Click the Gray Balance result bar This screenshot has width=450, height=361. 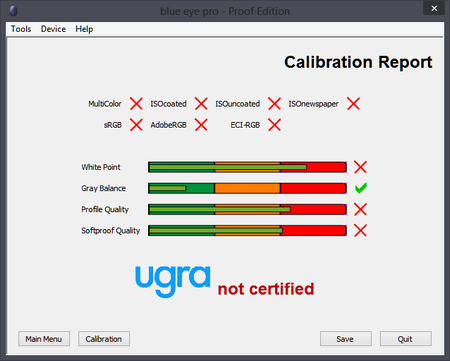tap(247, 188)
